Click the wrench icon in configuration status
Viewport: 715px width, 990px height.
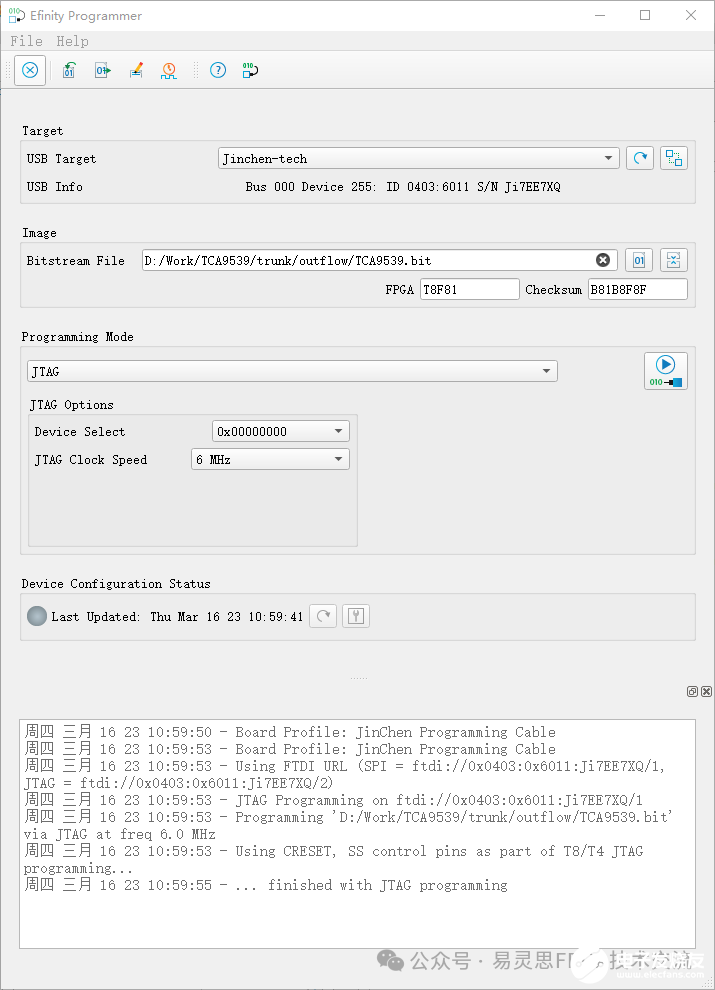[x=356, y=616]
